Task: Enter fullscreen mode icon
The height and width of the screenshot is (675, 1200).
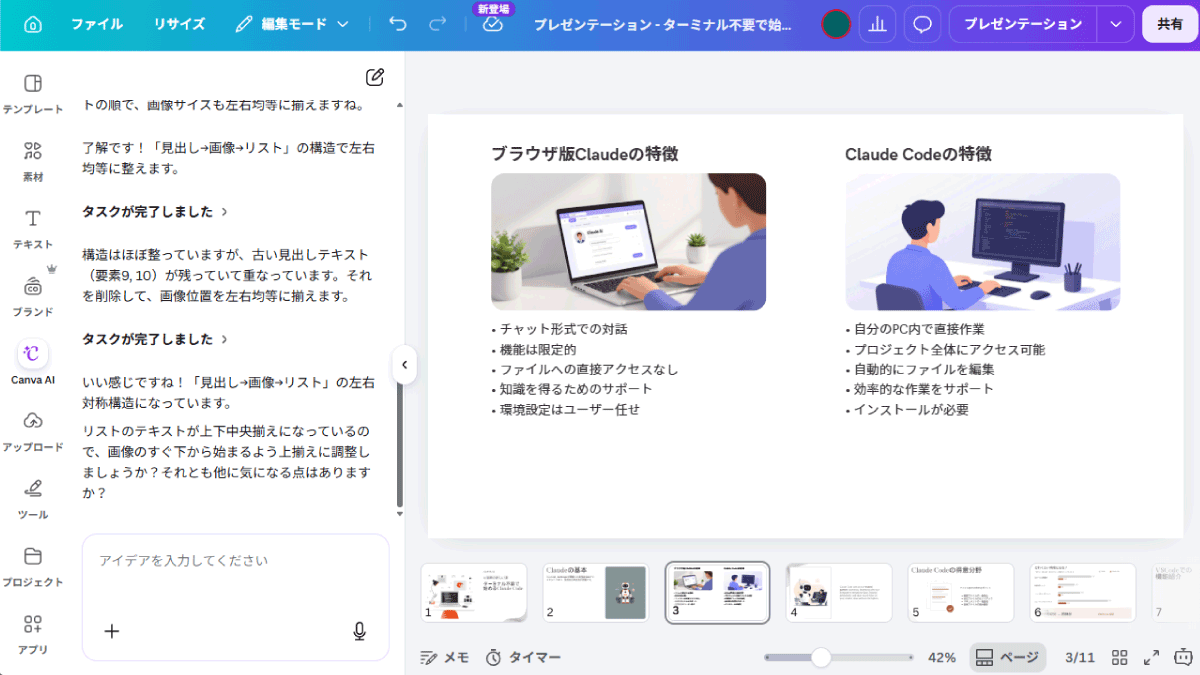Action: [1152, 657]
